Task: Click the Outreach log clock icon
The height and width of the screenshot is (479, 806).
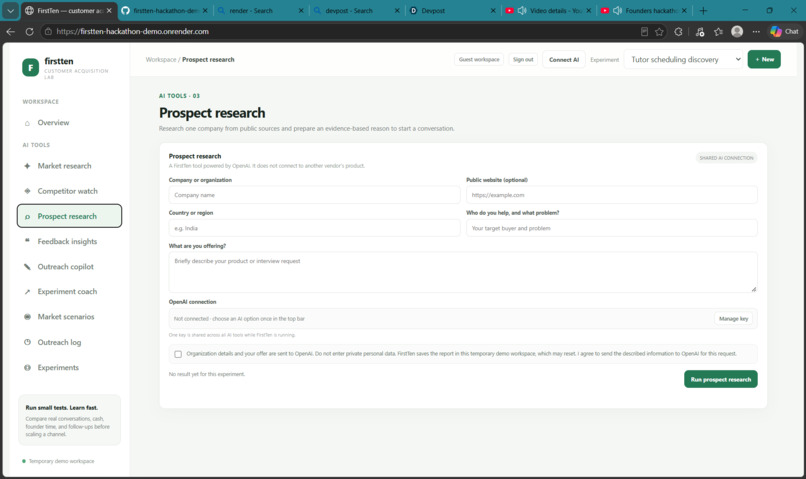Action: [27, 342]
